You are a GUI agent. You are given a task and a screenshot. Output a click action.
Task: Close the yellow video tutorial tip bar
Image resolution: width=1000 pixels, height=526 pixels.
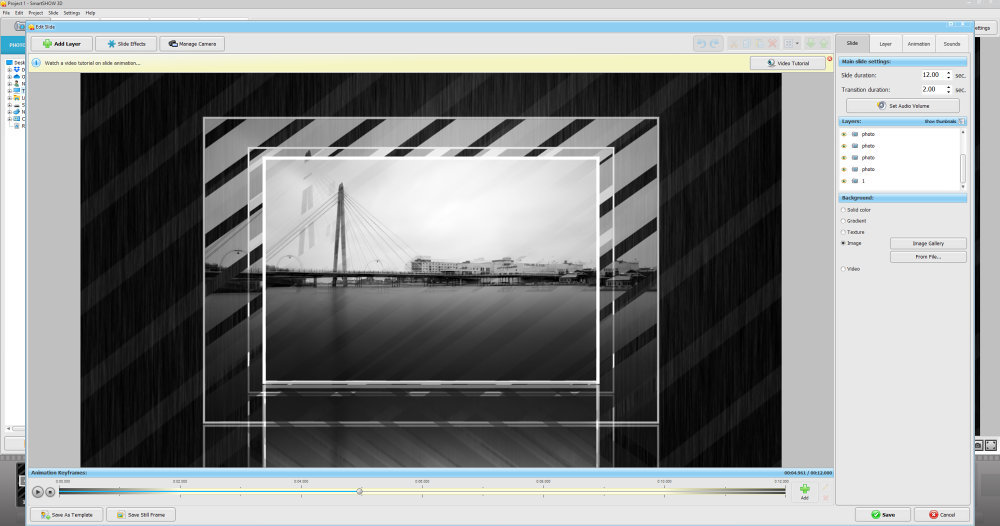[x=829, y=59]
